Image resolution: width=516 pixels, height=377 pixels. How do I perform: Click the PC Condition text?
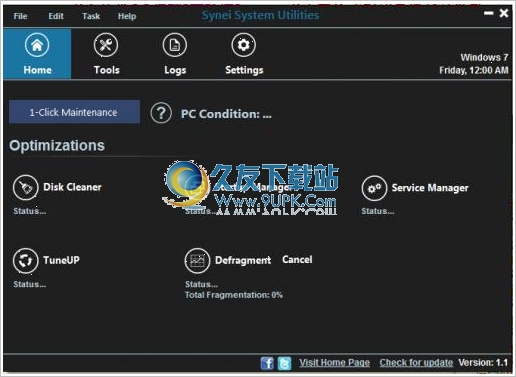[226, 114]
